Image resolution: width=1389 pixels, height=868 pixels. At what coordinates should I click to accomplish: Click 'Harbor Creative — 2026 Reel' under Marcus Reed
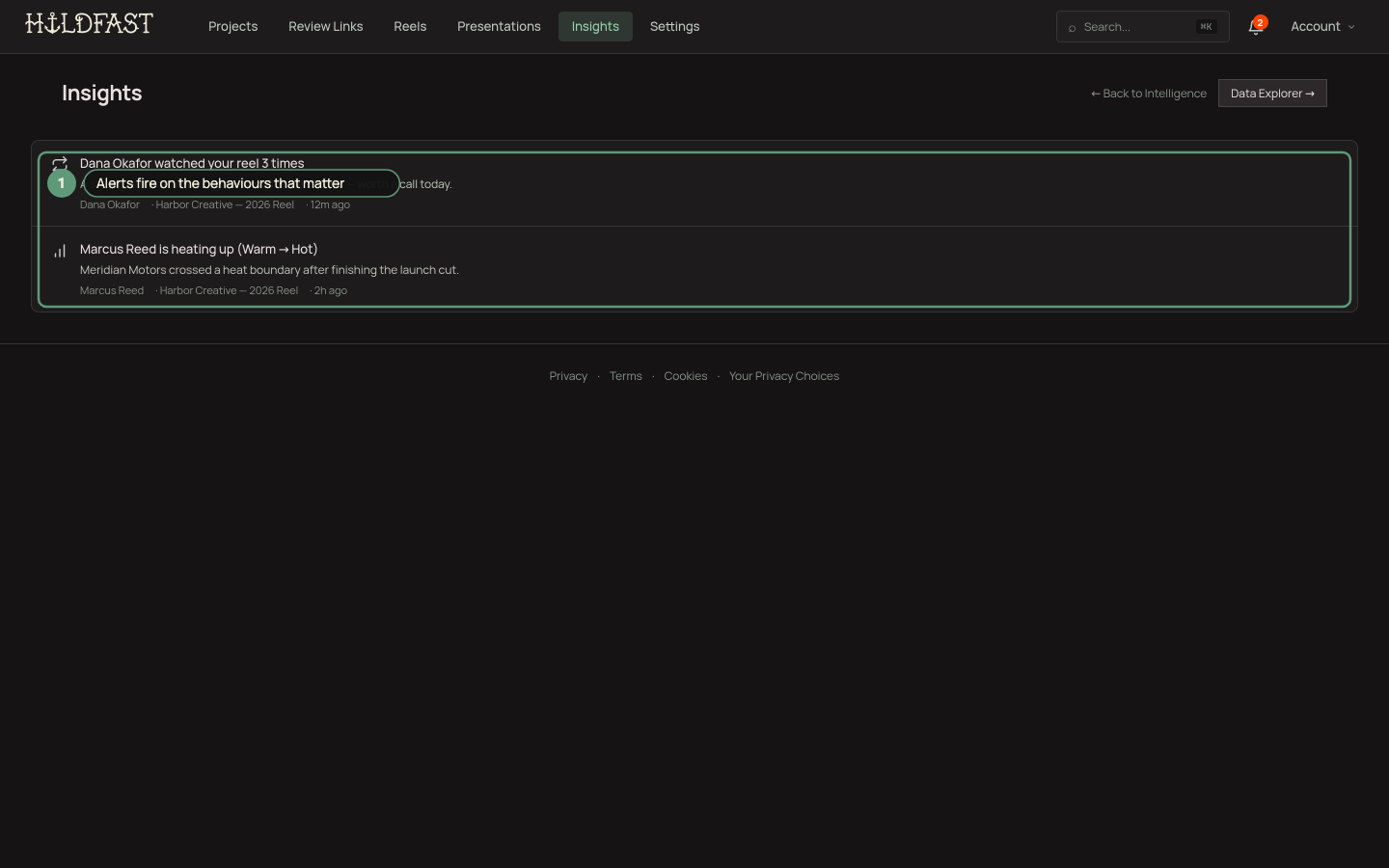(x=229, y=290)
